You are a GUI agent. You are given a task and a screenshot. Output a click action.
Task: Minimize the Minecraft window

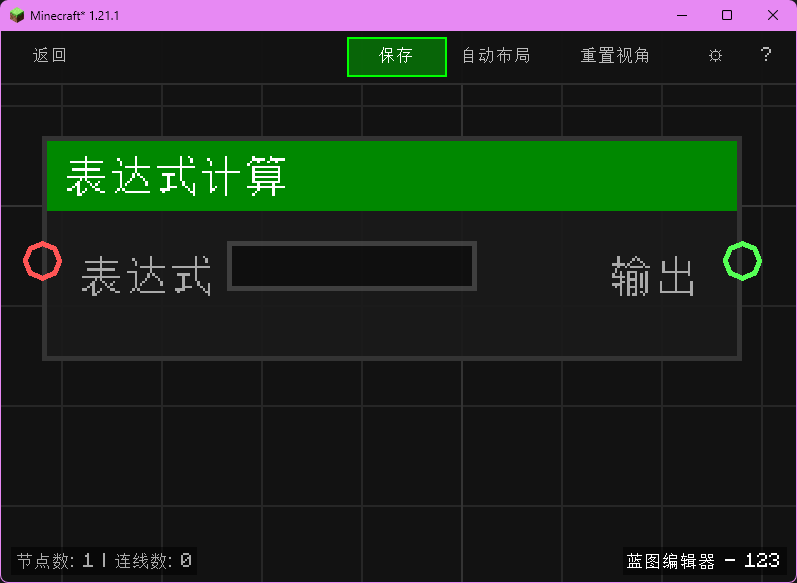coord(682,15)
